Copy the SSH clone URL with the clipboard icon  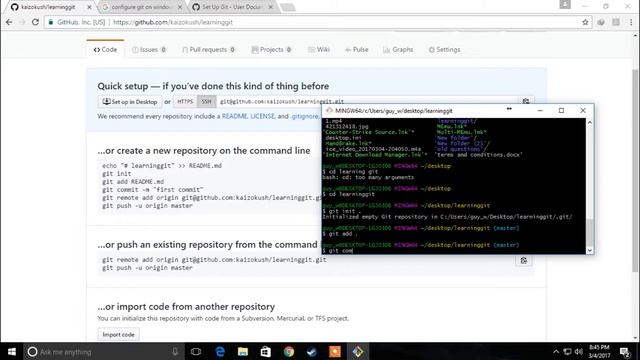pos(526,101)
